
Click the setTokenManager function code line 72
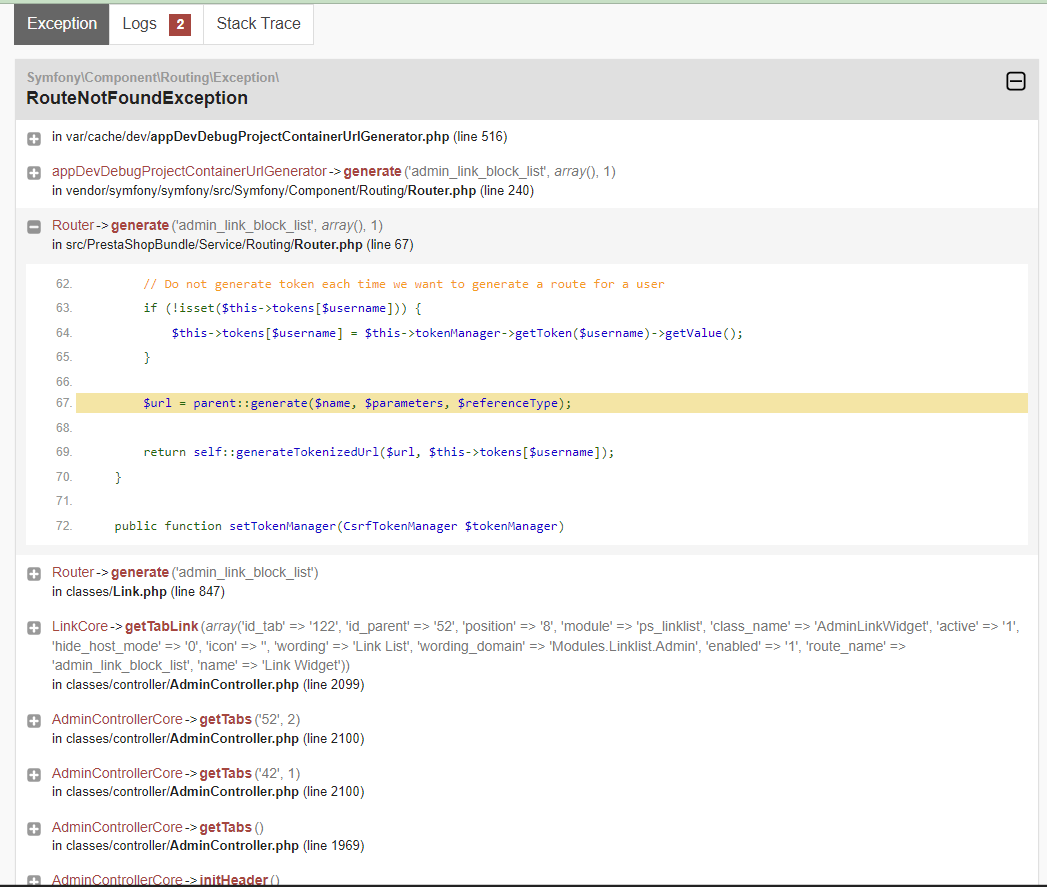(339, 526)
